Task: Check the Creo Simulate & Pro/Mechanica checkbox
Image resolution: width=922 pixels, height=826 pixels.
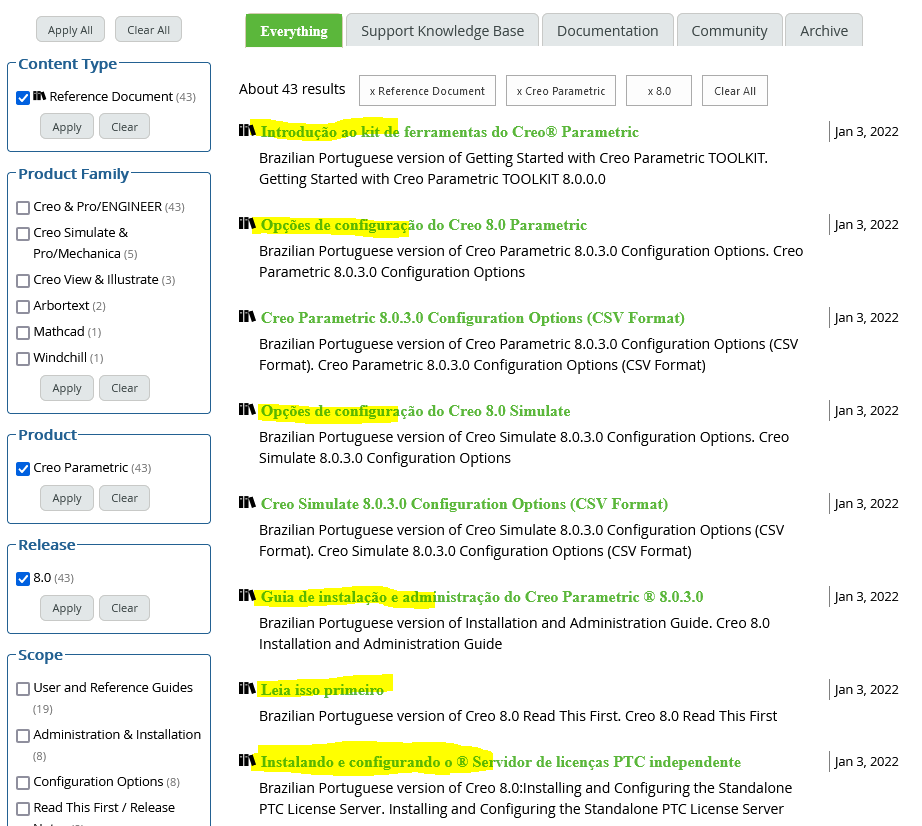Action: 23,233
